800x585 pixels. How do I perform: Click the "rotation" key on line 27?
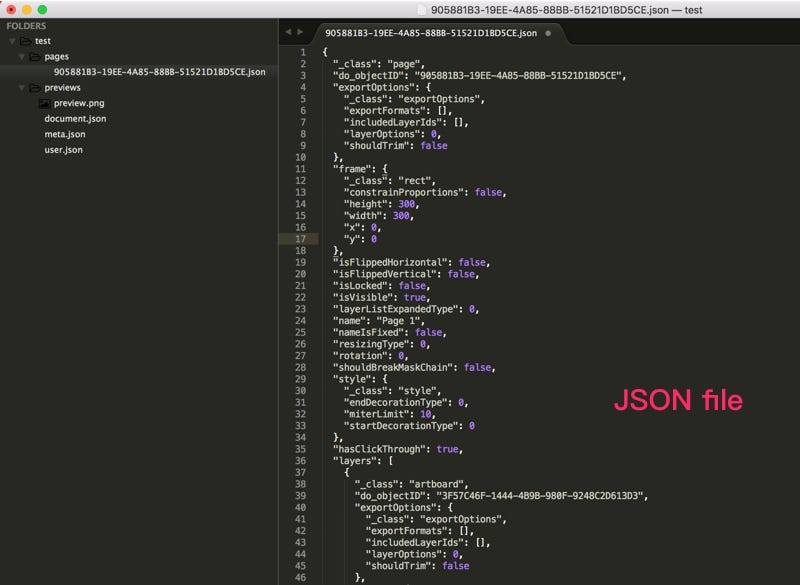[361, 356]
